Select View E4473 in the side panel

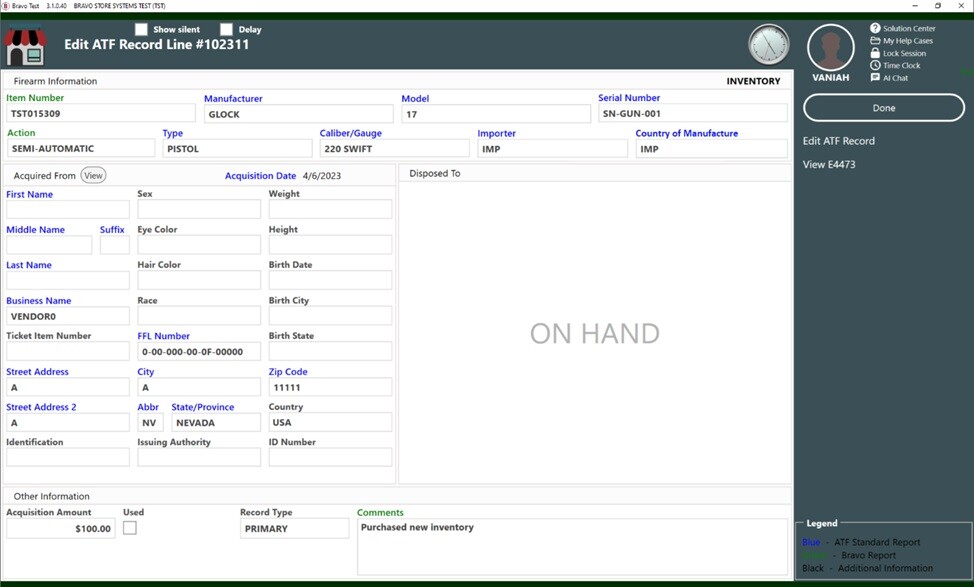click(829, 165)
